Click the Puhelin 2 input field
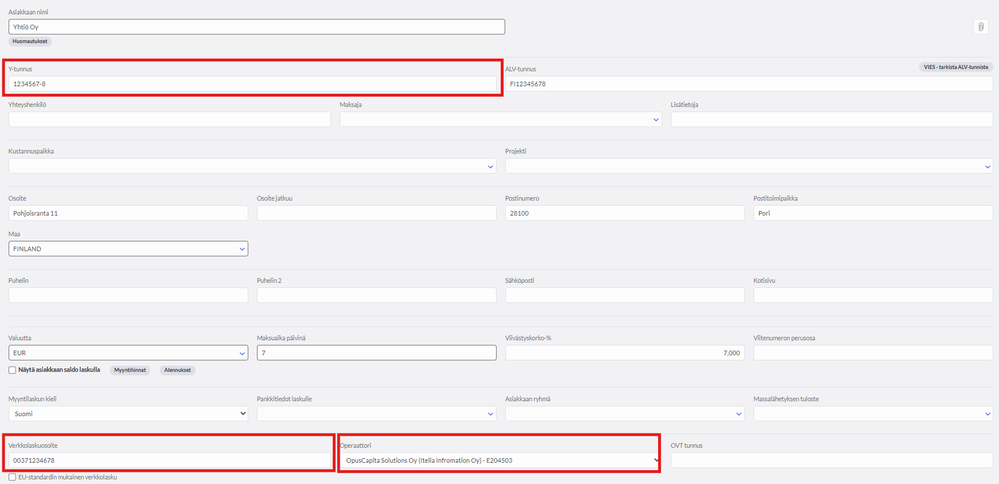This screenshot has height=484, width=999. coord(377,295)
